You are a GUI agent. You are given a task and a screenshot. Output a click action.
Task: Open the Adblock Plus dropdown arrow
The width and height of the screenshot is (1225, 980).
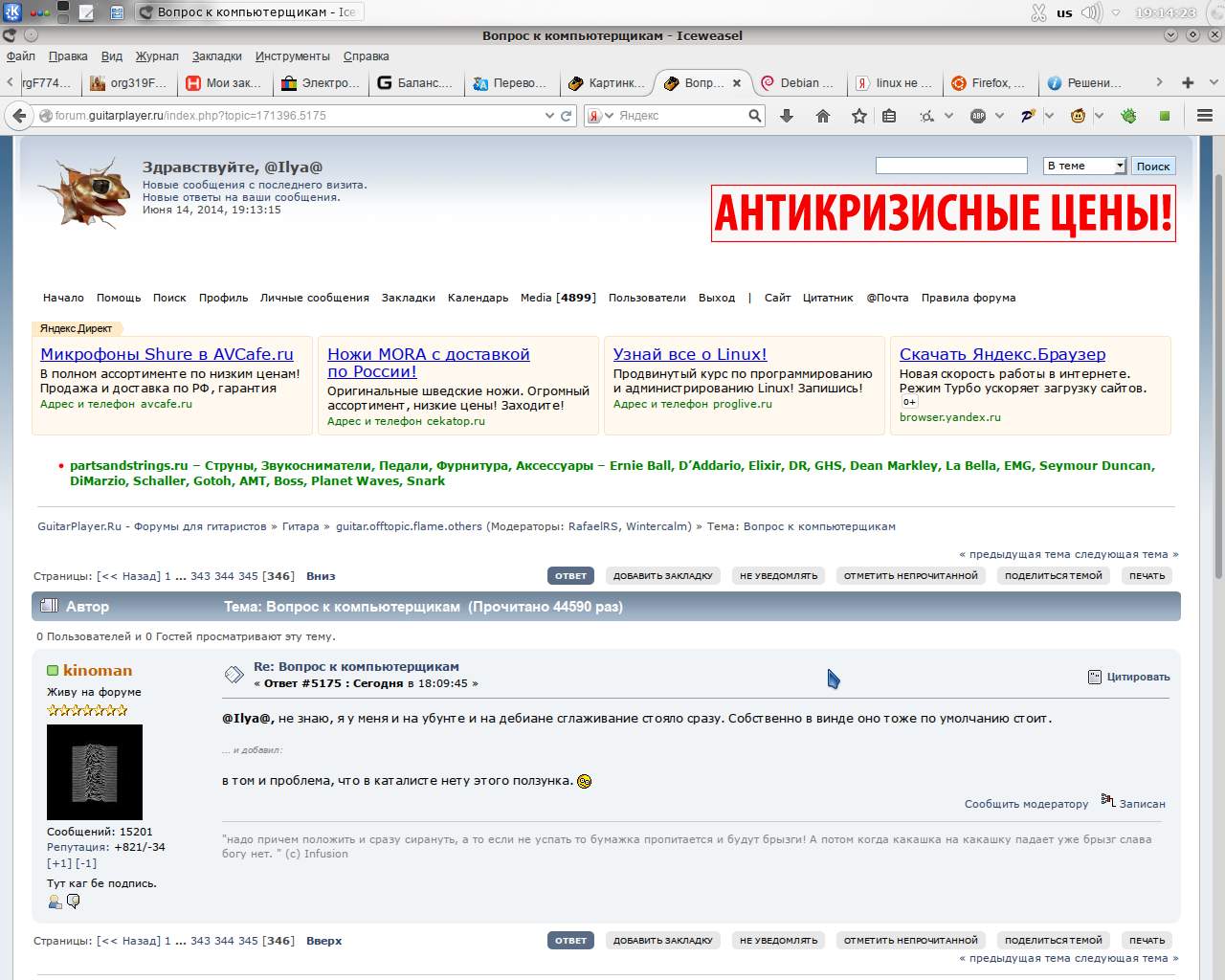click(x=999, y=116)
